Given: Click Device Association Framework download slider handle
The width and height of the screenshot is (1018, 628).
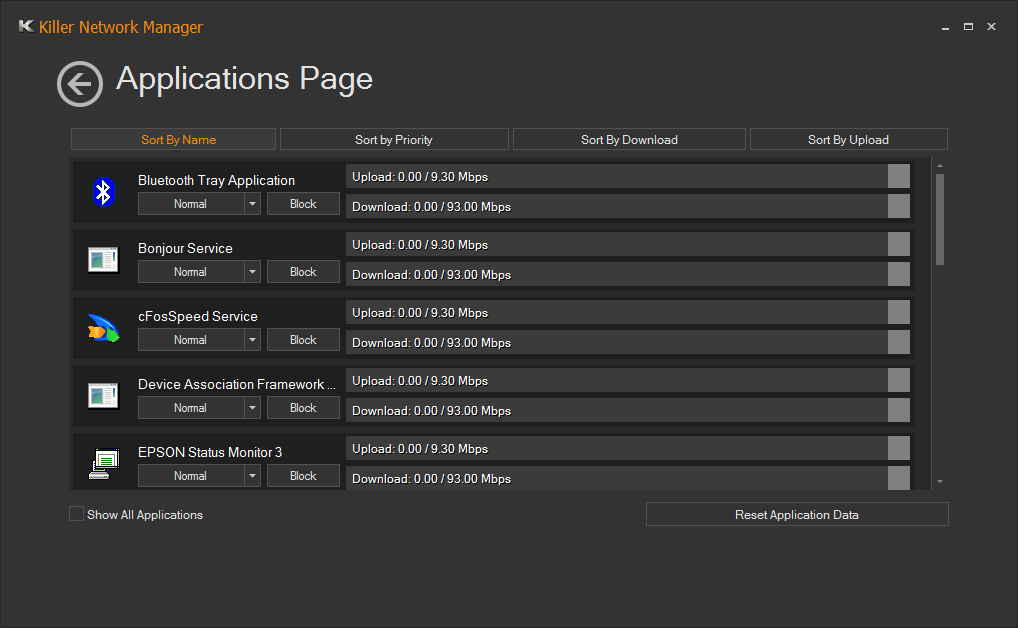Looking at the screenshot, I should 899,410.
